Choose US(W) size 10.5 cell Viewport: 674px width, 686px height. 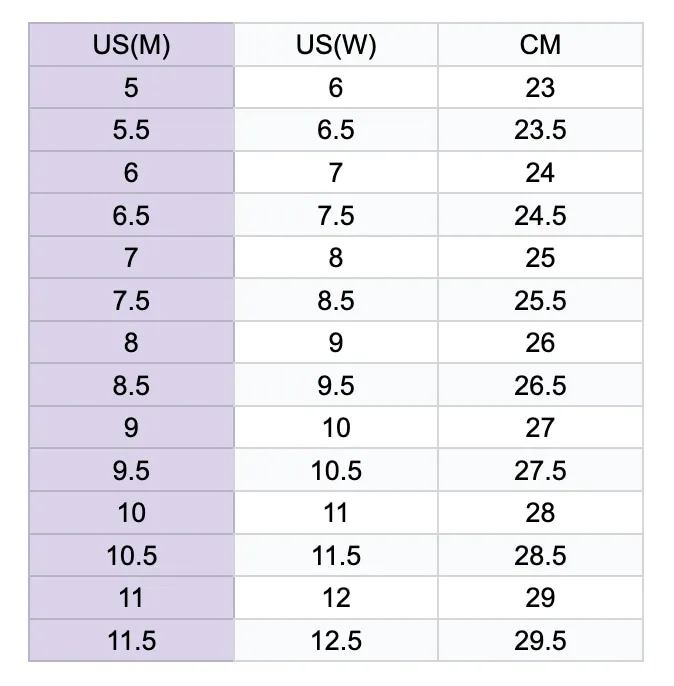(336, 470)
